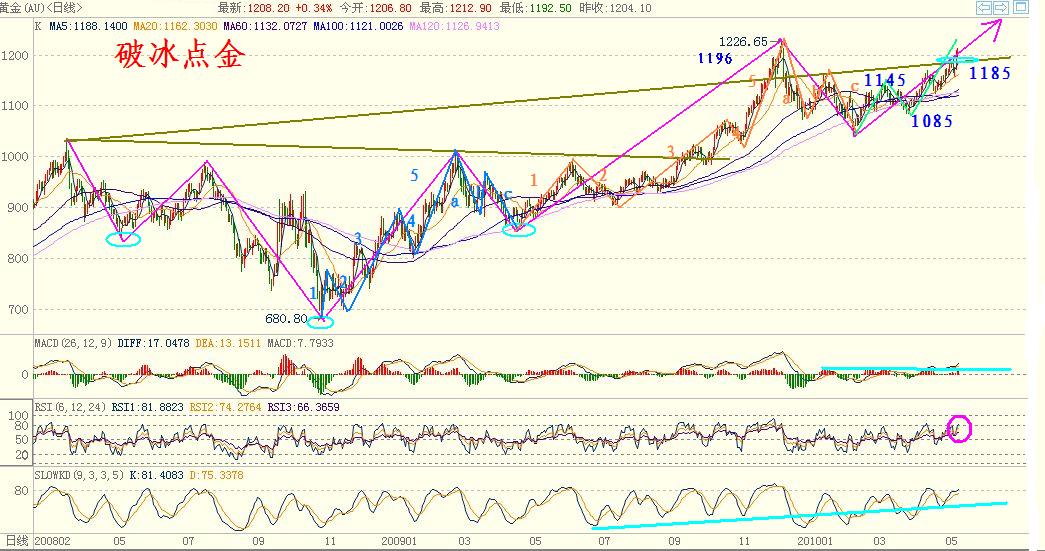Viewport: 1045px width, 551px height.
Task: Click the MACD(26,12,9) indicator name
Action: [73, 343]
